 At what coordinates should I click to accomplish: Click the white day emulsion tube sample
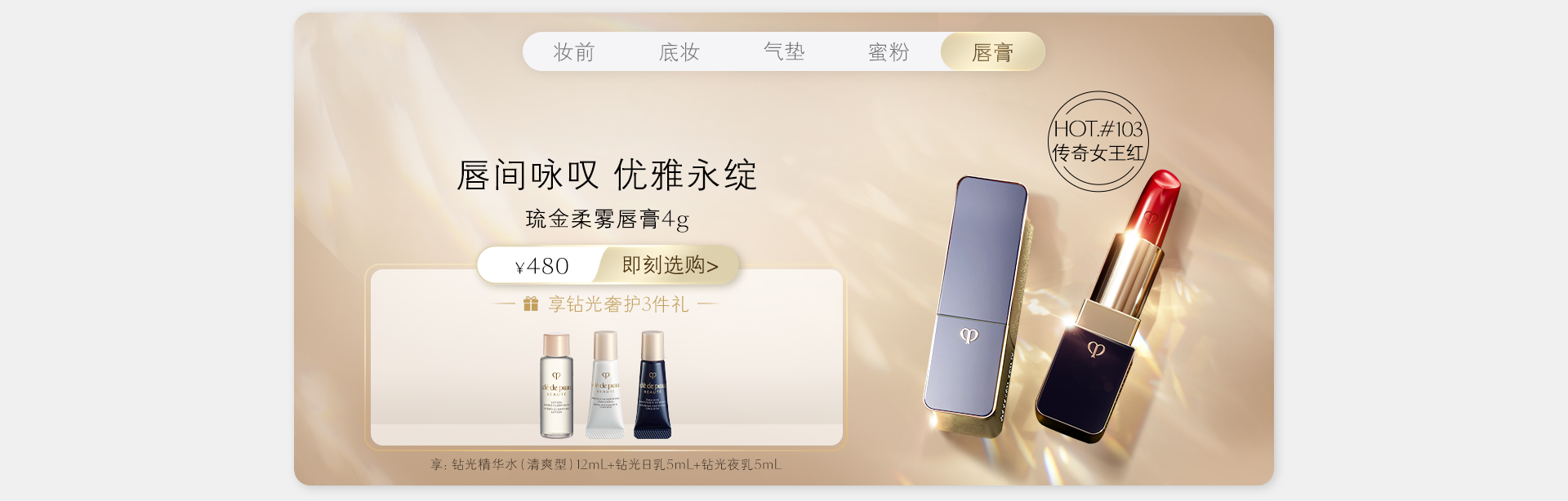click(x=605, y=385)
